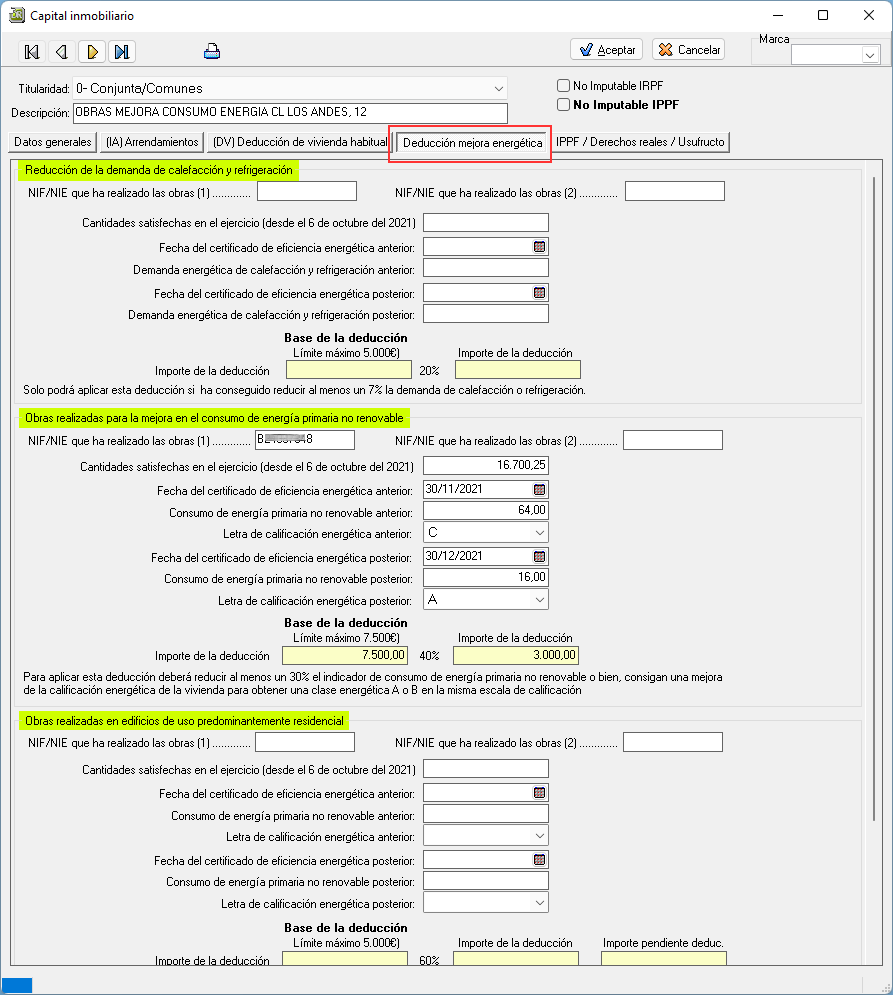Open the later energy rating letter dropdown showing A
The width and height of the screenshot is (893, 995).
(x=539, y=600)
